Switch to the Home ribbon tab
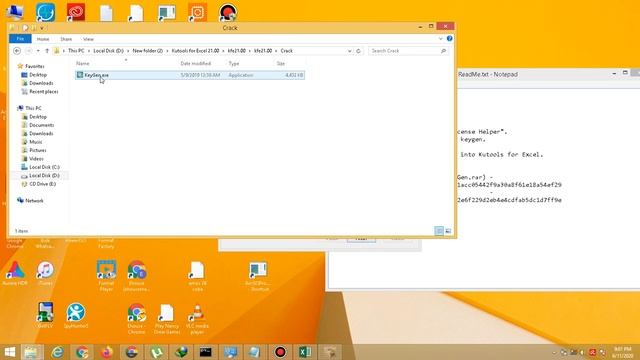 [43, 39]
